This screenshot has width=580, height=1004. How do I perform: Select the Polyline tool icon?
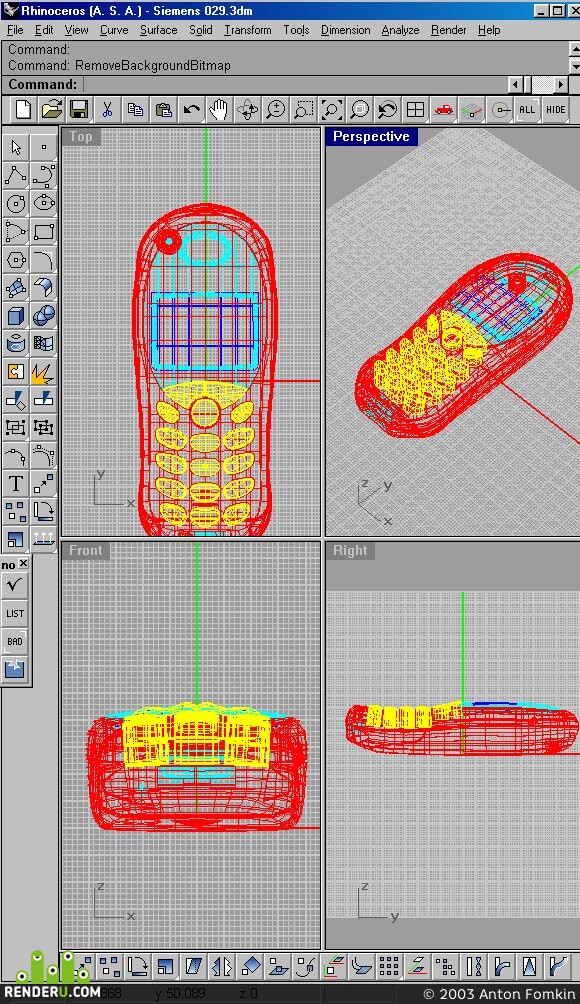[x=15, y=175]
